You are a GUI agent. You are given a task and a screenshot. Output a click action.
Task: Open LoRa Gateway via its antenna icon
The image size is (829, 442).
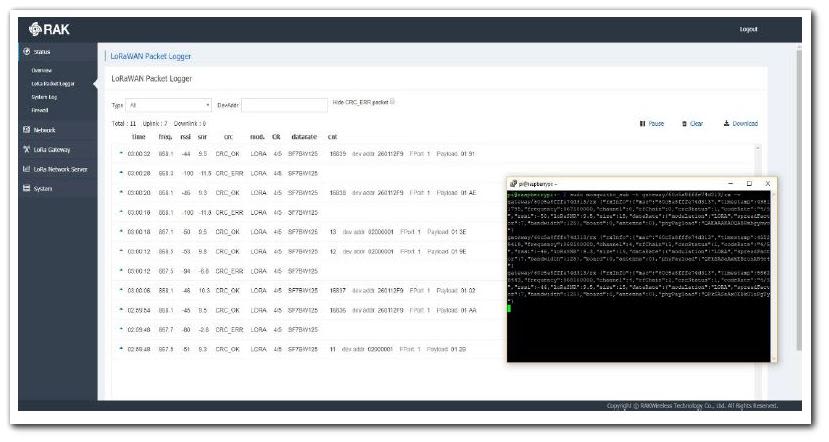tap(26, 149)
